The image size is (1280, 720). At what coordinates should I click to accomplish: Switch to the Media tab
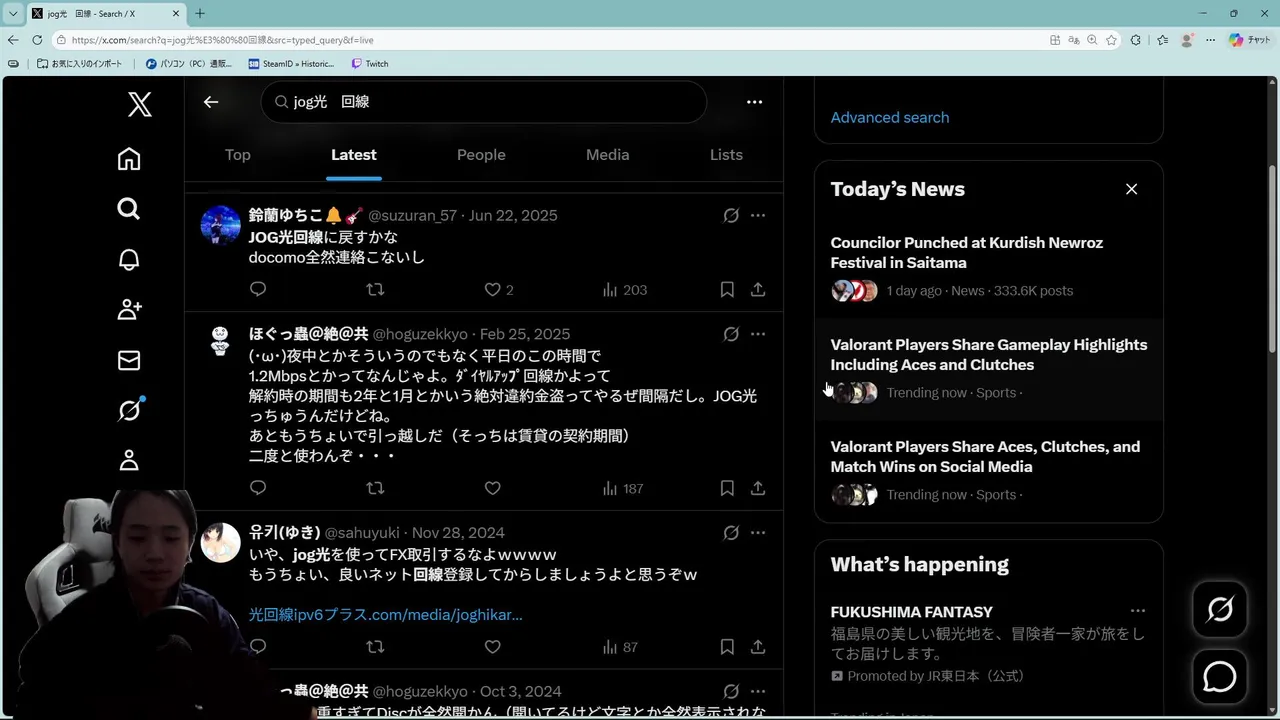point(608,155)
